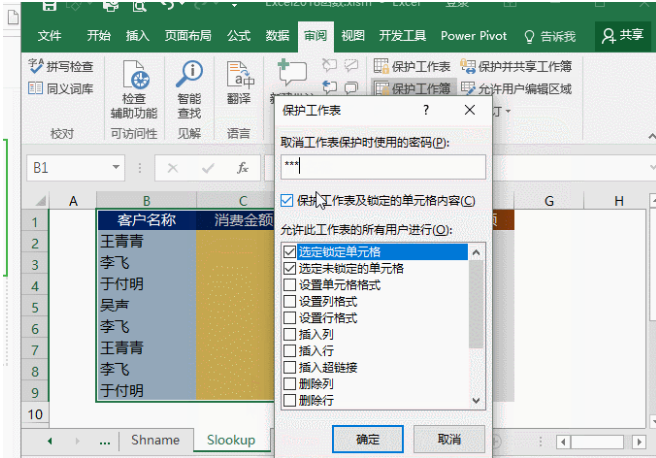656x458 pixels.
Task: Enable 删除行 permission
Action: [290, 401]
